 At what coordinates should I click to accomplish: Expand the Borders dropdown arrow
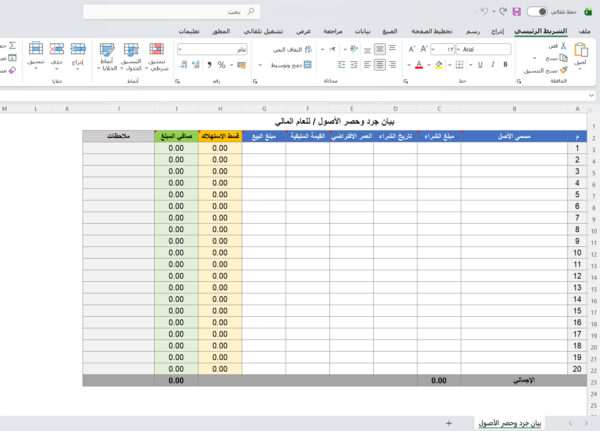[x=450, y=65]
